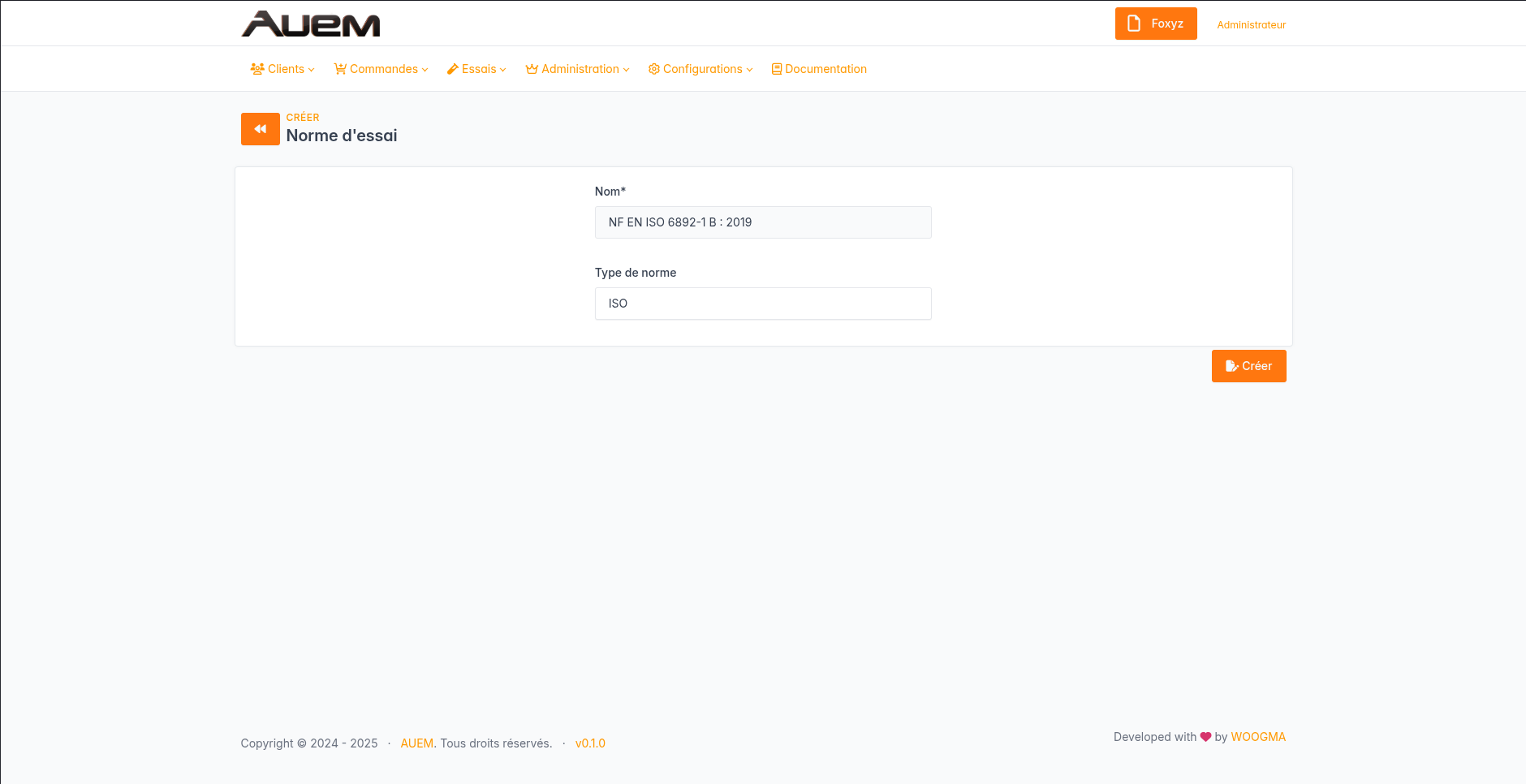Click the Documentation book icon
The width and height of the screenshot is (1526, 784).
777,69
